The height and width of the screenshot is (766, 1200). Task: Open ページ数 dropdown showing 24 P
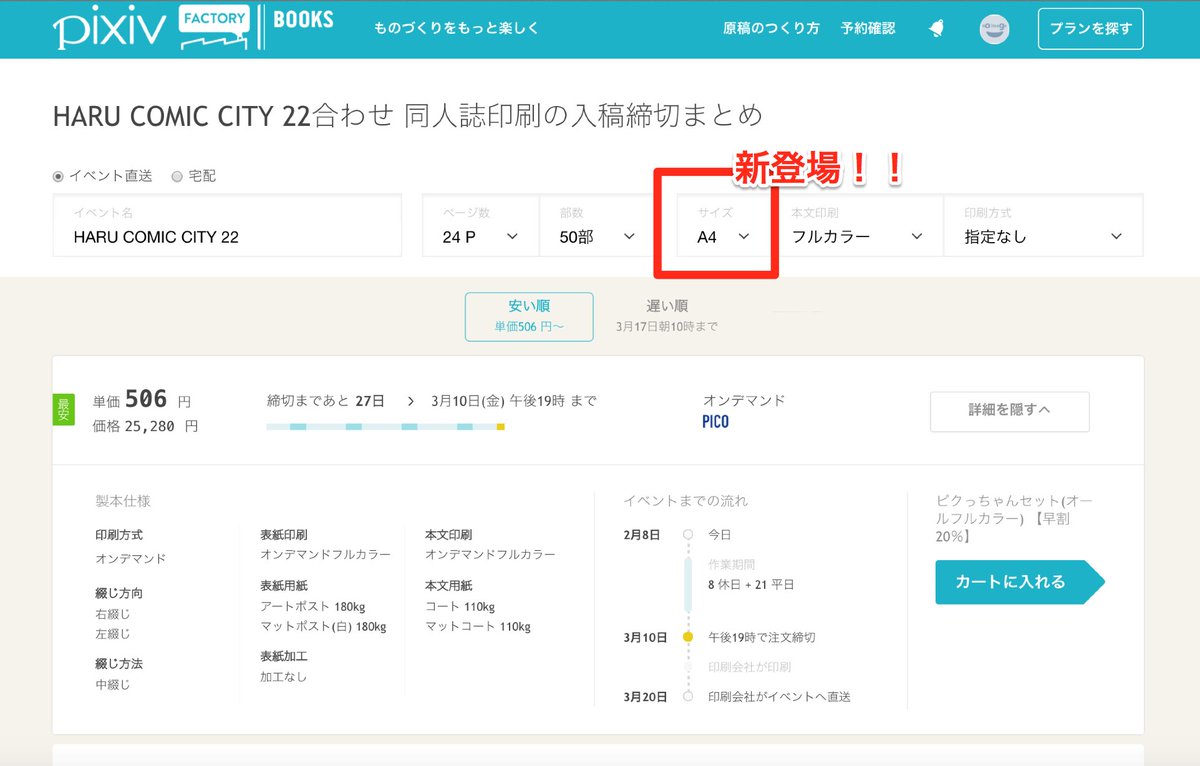[480, 225]
